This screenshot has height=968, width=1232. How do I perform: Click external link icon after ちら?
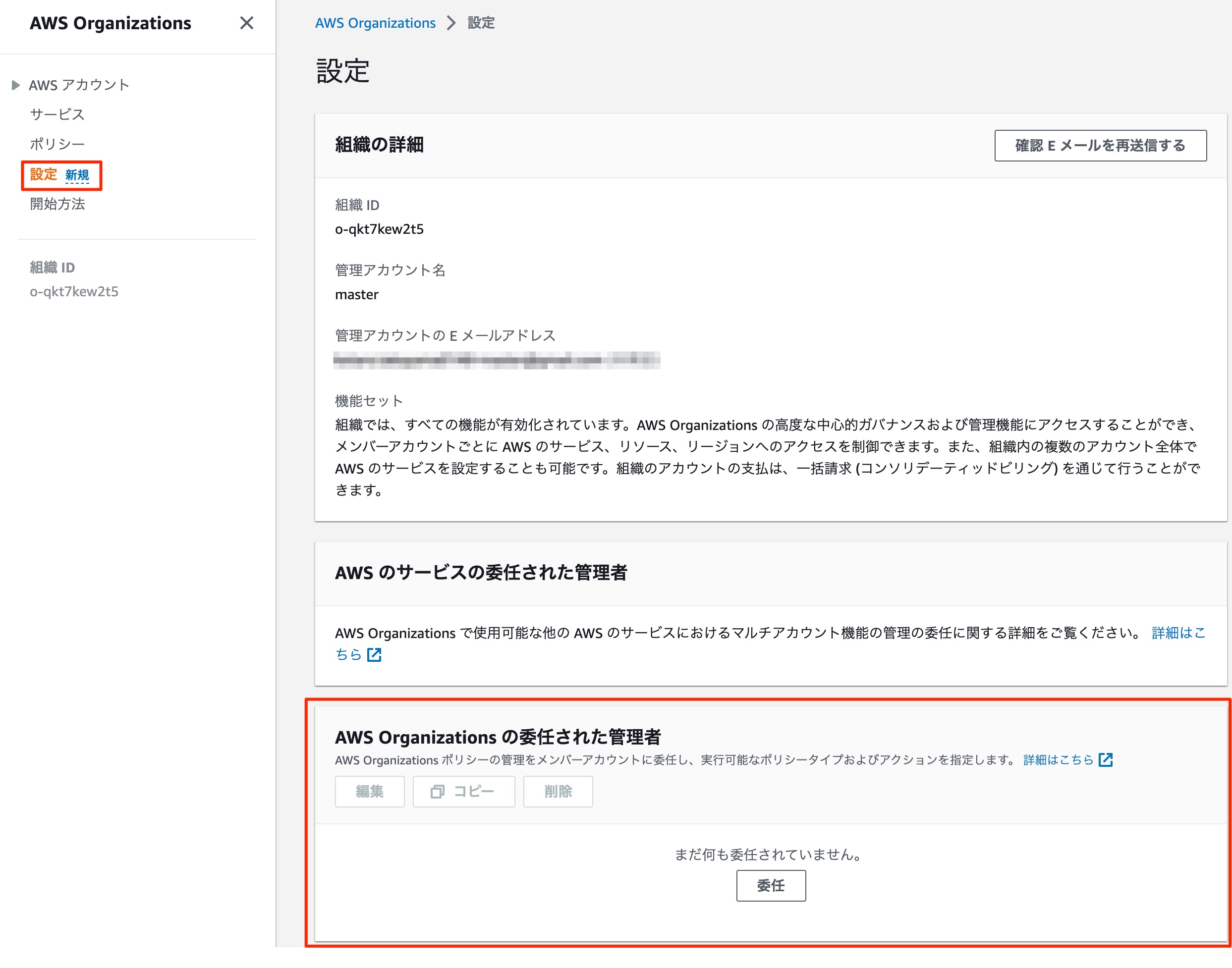(374, 654)
